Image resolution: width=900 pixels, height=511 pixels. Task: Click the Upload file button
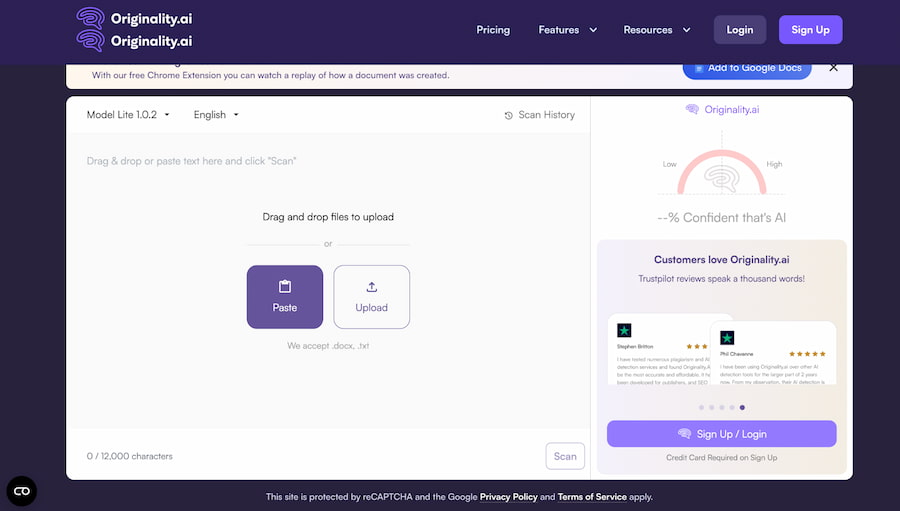[371, 297]
